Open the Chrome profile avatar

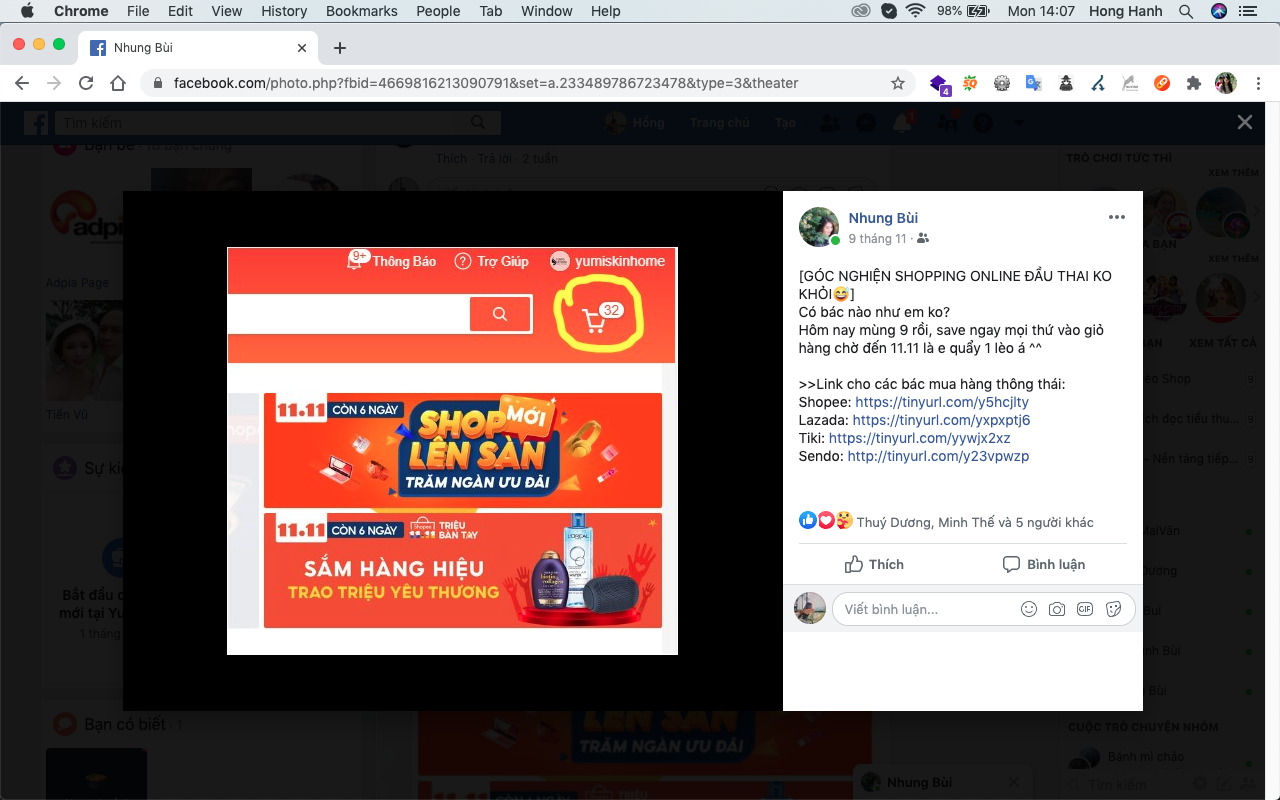pos(1226,83)
